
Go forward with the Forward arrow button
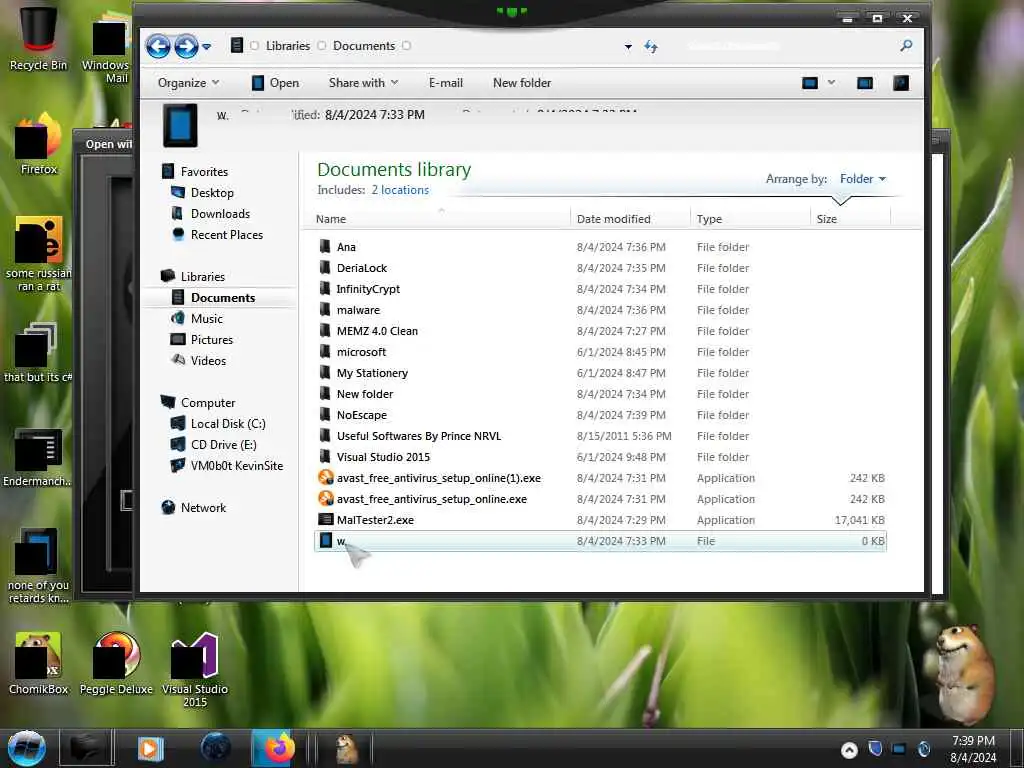click(186, 46)
